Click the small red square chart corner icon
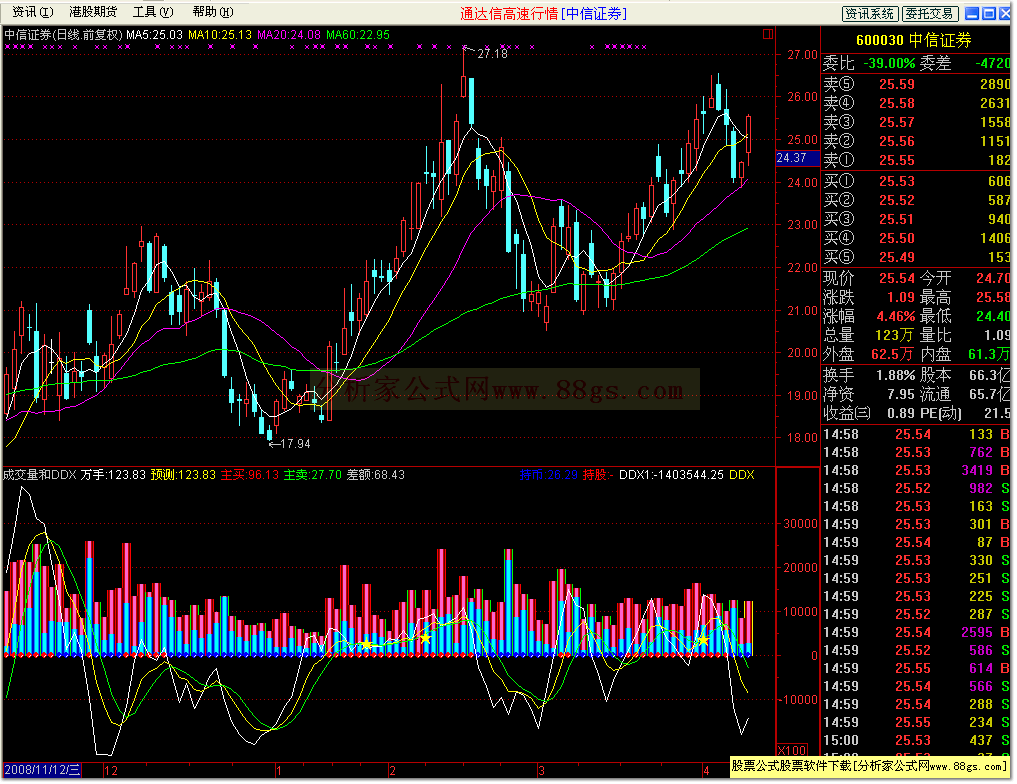 (x=768, y=34)
